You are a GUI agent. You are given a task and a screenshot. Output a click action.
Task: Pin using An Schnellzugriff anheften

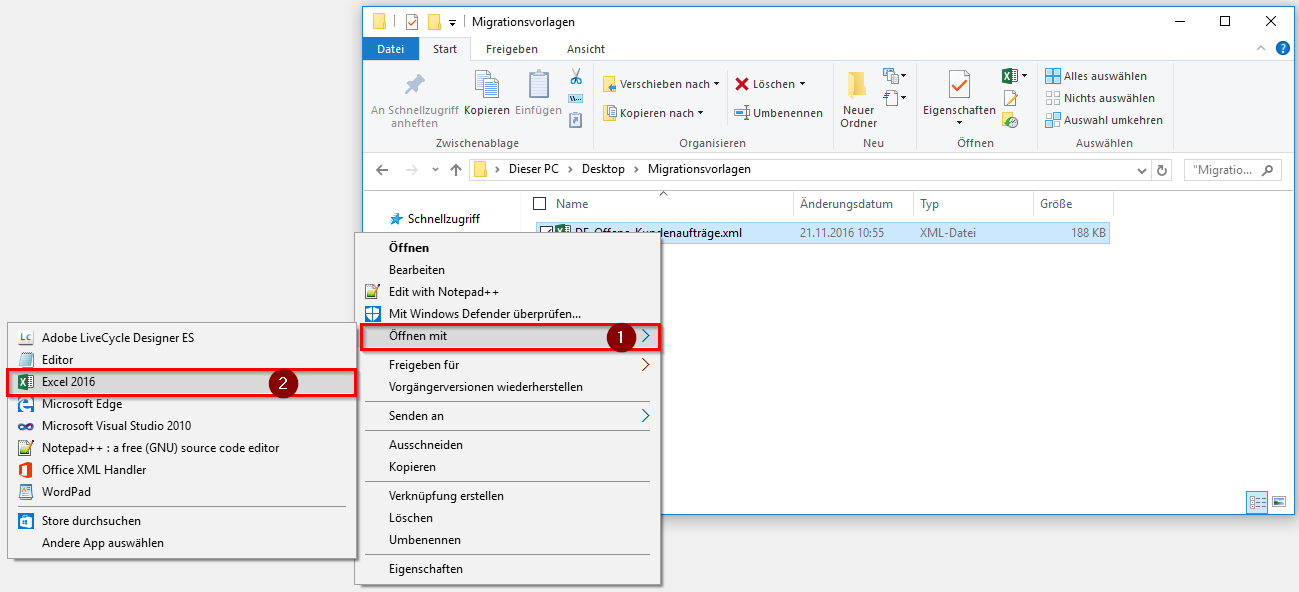tap(415, 100)
